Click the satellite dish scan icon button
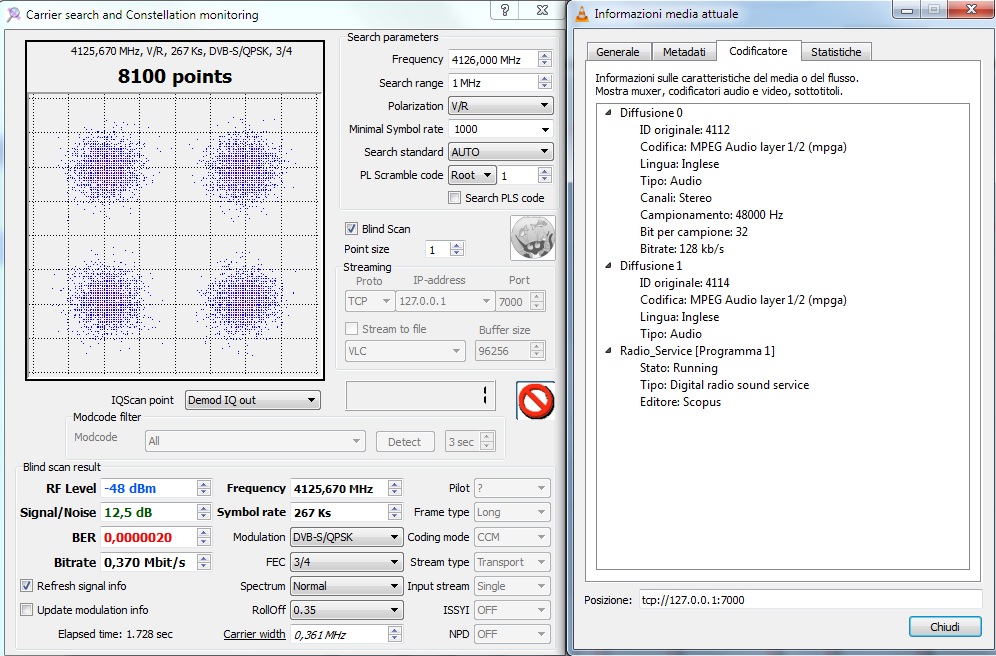The height and width of the screenshot is (656, 996). click(533, 238)
